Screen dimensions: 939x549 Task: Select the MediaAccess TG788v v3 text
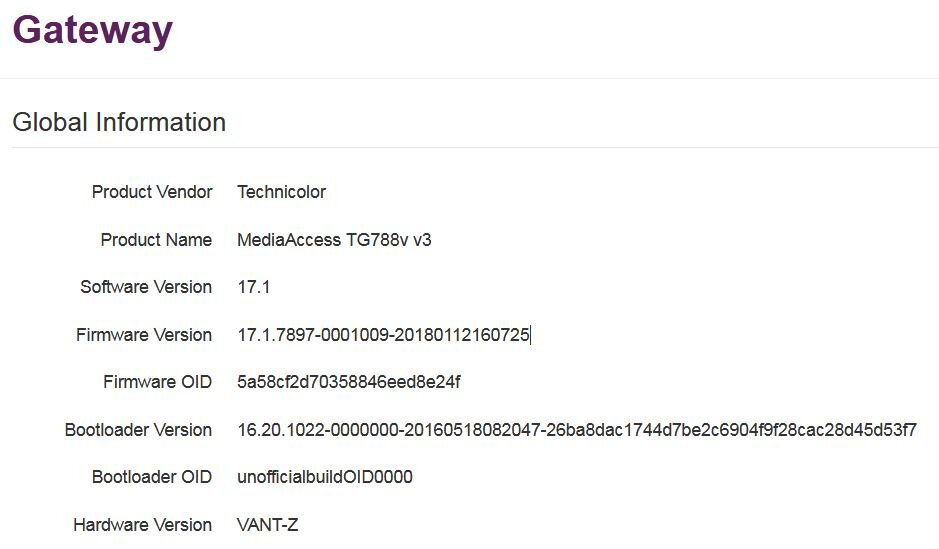[334, 240]
